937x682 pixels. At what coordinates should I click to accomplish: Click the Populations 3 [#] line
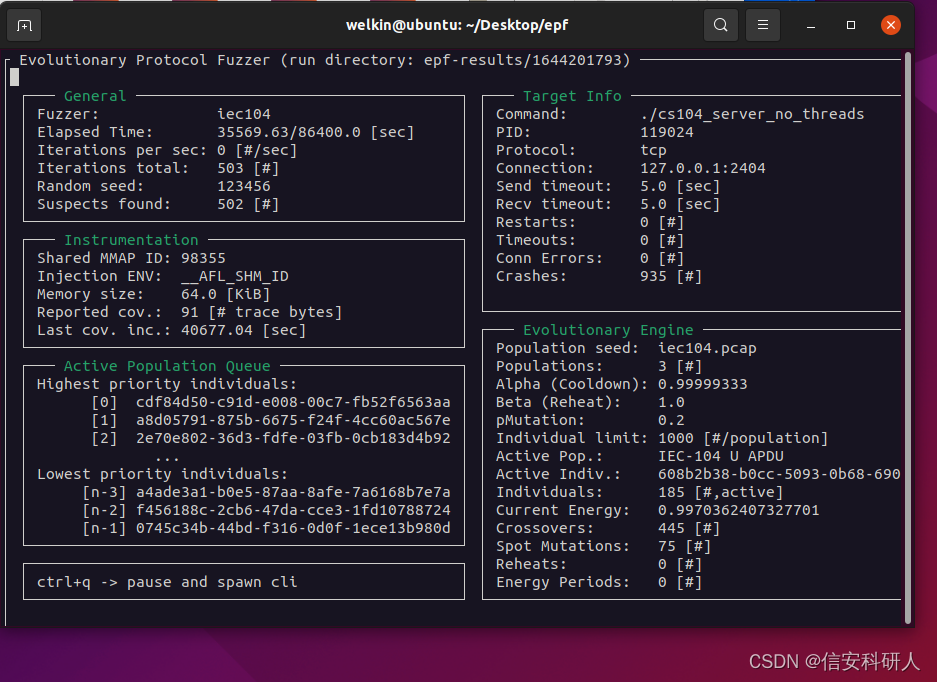click(x=599, y=366)
